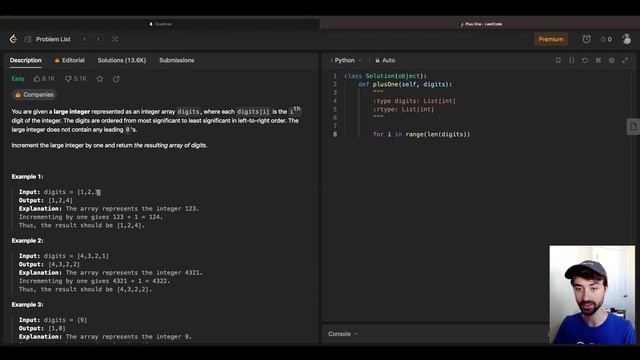Open the Submissions tab

coord(177,60)
